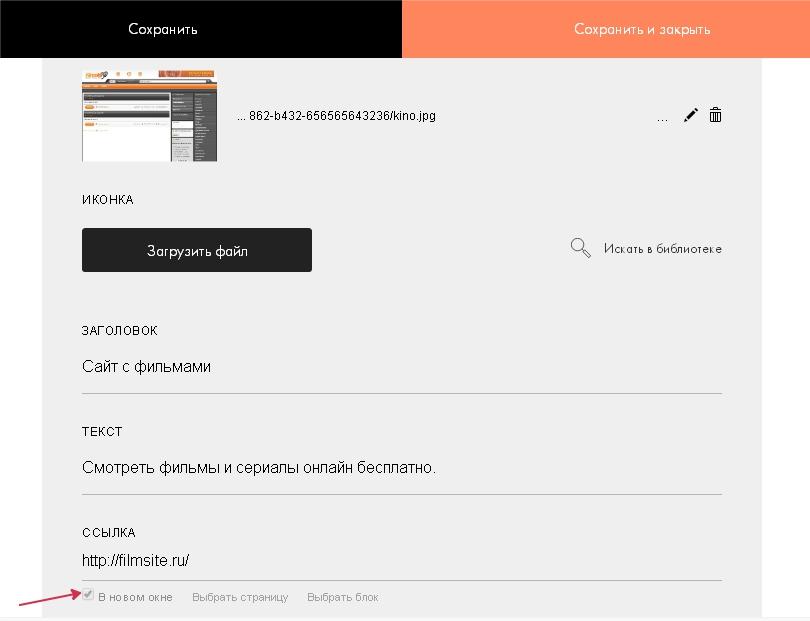Screen dimensions: 810x621
Task: Focus the title field "Сайт с фильмами"
Action: click(400, 367)
